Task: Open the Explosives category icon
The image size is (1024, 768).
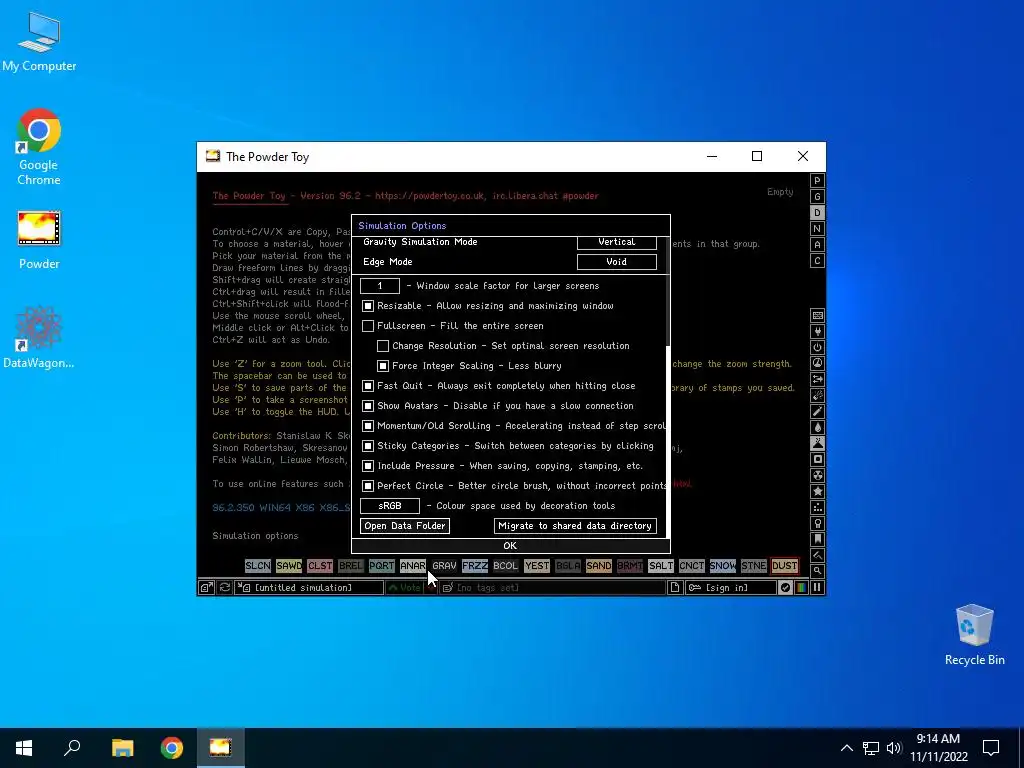Action: pos(817,395)
